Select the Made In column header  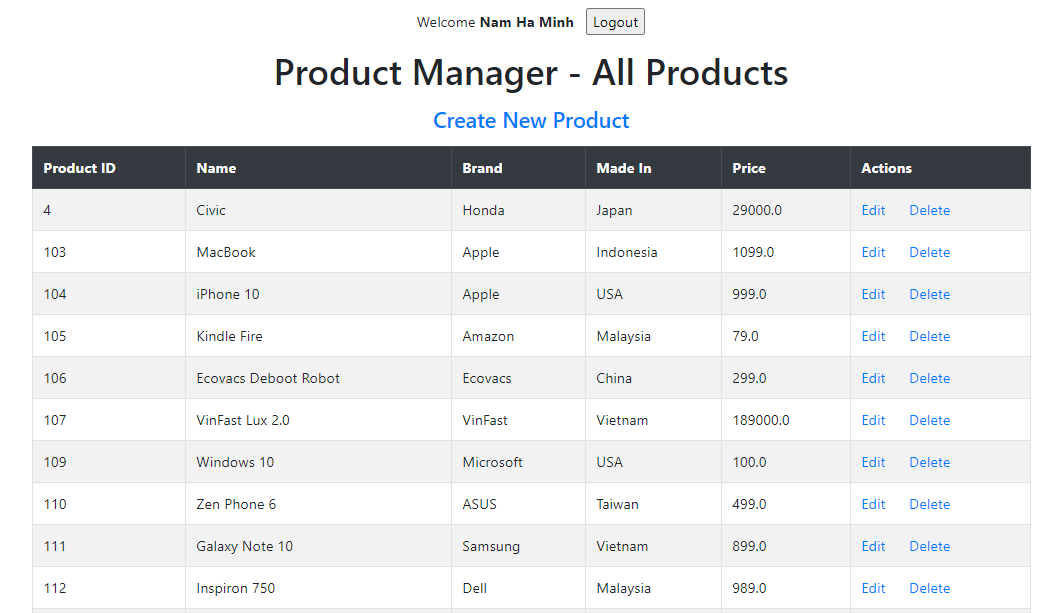point(653,168)
